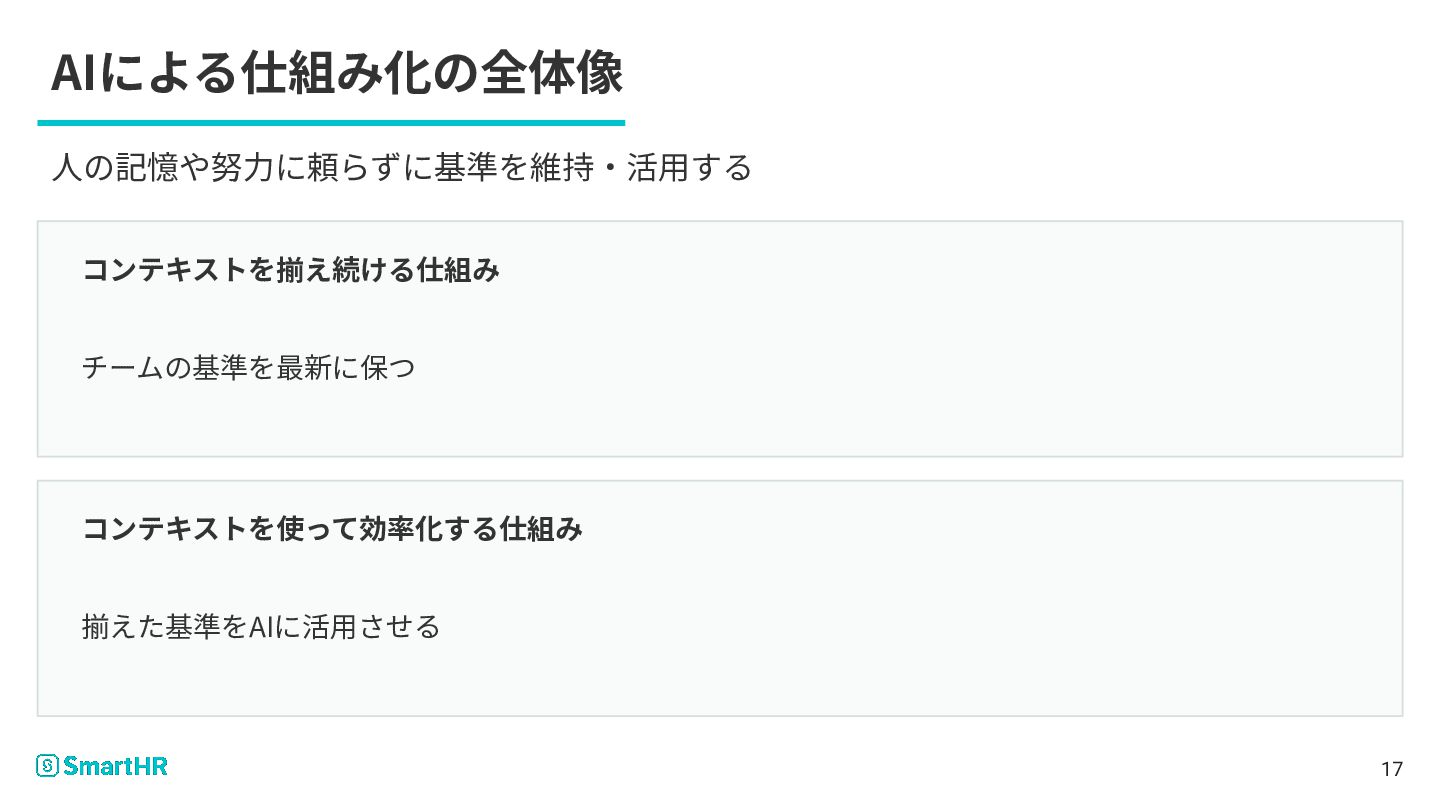Click the teal underline below the title
The width and height of the screenshot is (1440, 810).
[331, 123]
